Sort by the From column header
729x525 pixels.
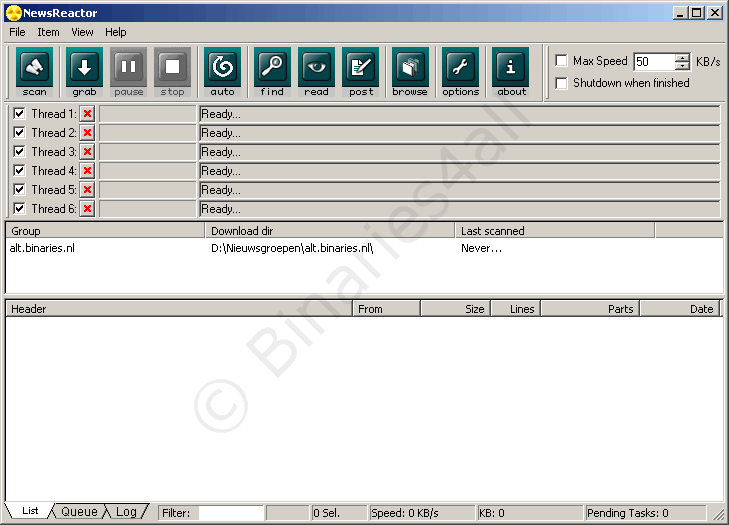[386, 309]
